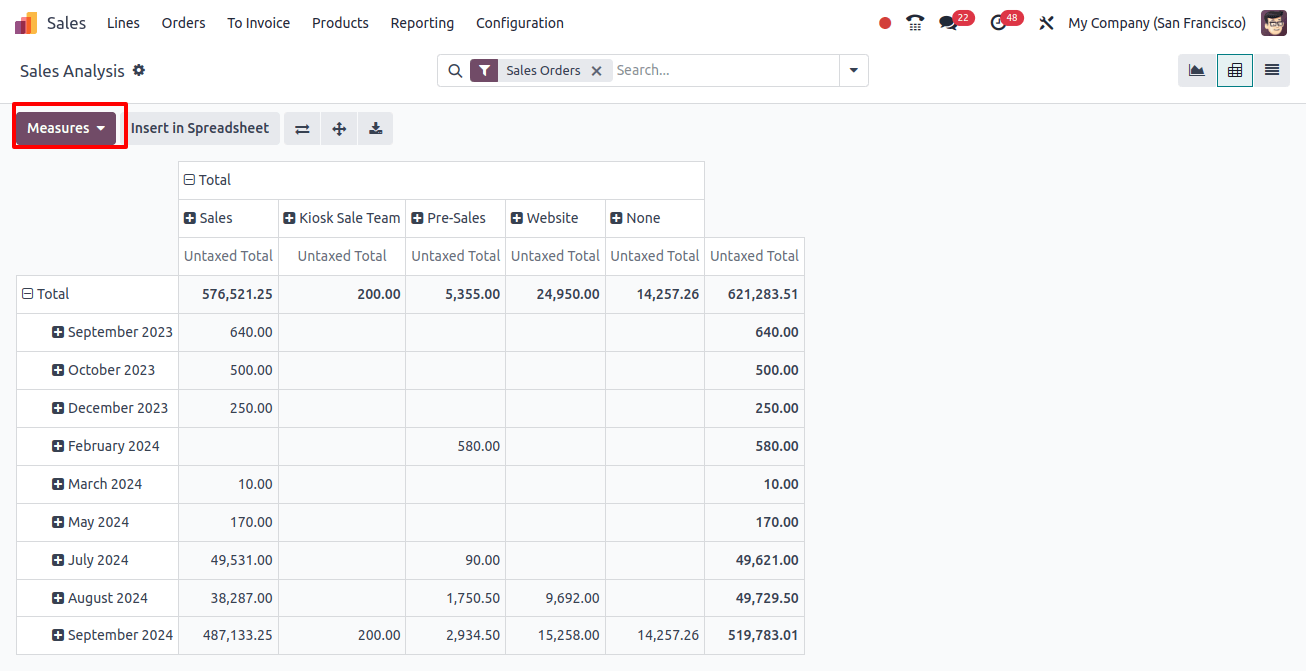The image size is (1306, 672).
Task: Click the 519,783.01 row total cell
Action: point(754,635)
